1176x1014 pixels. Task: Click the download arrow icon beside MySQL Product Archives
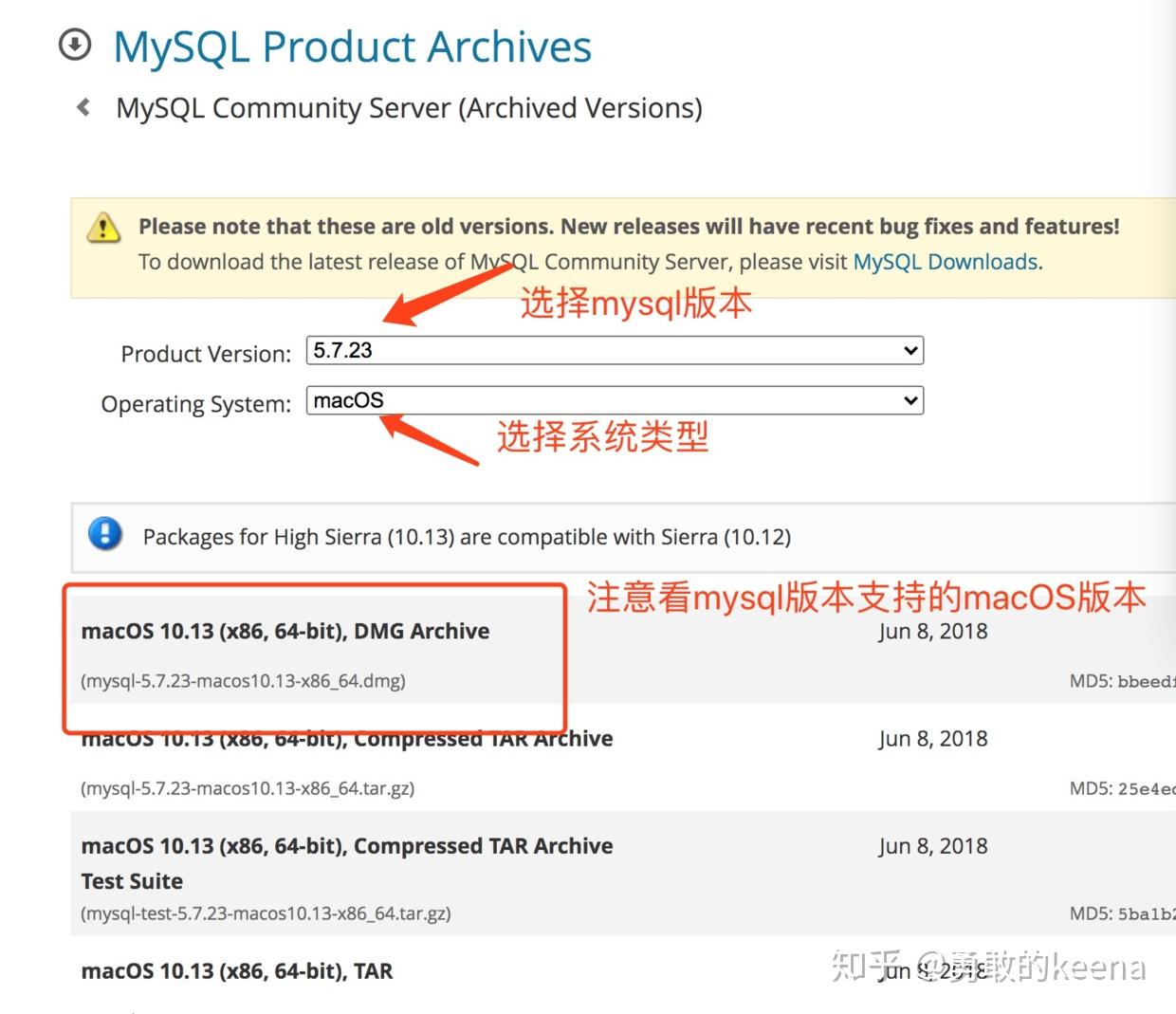tap(74, 45)
